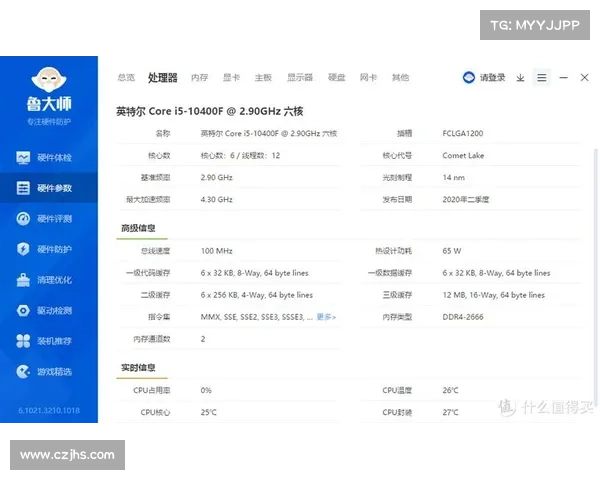Open the 网卡 network card tab
Image resolution: width=600 pixels, height=480 pixels.
click(368, 78)
